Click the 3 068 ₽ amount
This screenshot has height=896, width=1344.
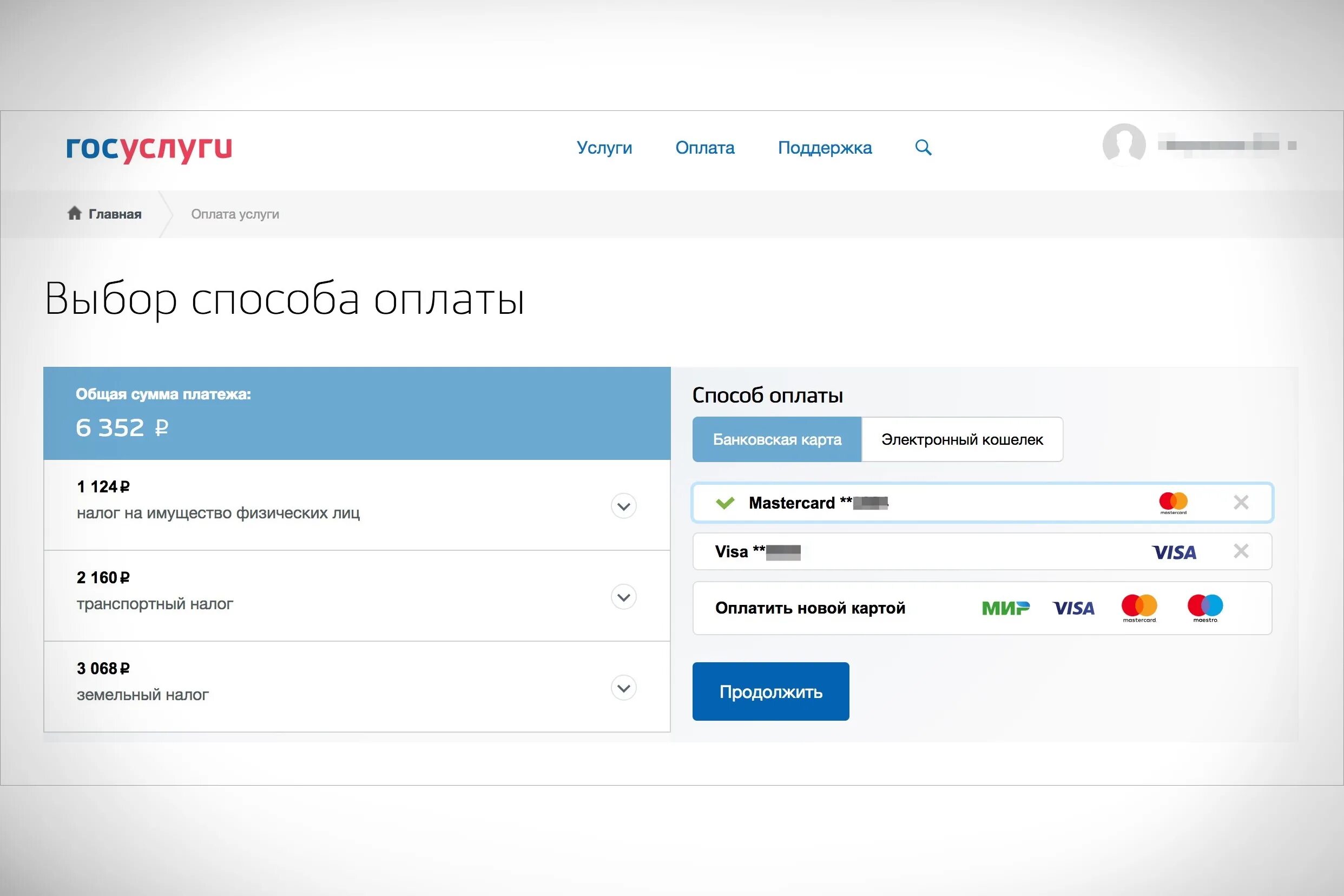point(103,669)
